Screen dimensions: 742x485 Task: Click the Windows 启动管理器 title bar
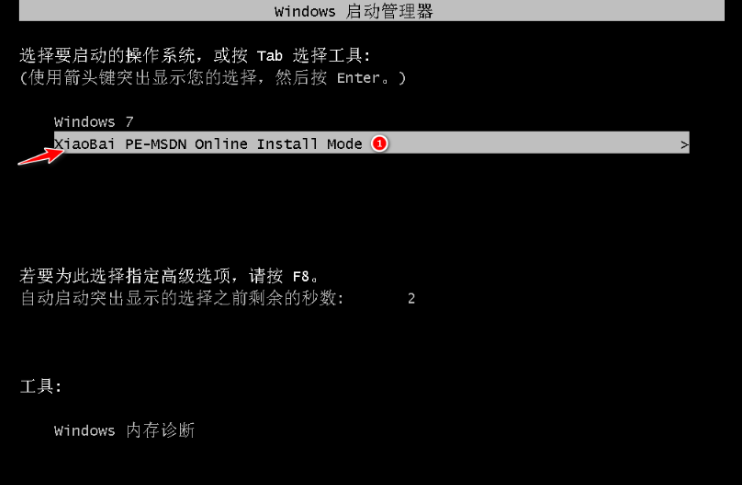(371, 10)
